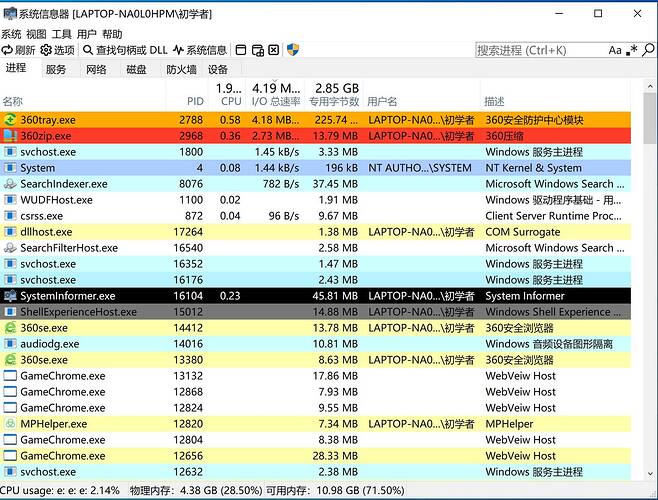The image size is (658, 500).
Task: Click the 360安全防护中心模块 description
Action: pos(534,120)
